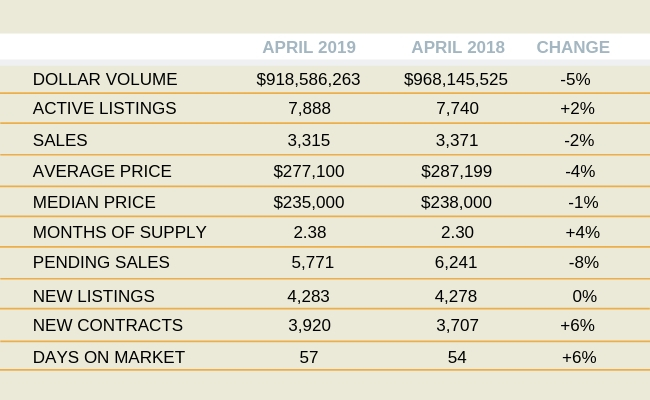Select the DOLLAR VOLUME row label

pyautogui.click(x=105, y=79)
